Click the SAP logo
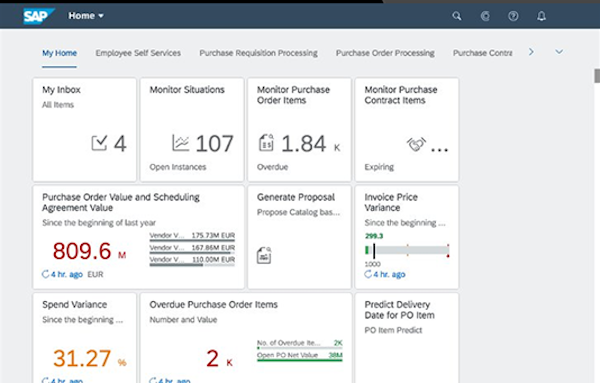 pos(39,16)
